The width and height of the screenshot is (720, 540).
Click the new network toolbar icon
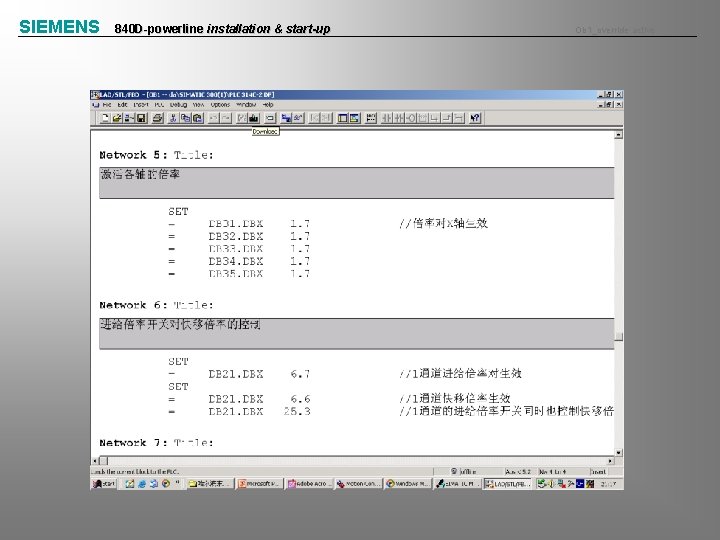(371, 118)
